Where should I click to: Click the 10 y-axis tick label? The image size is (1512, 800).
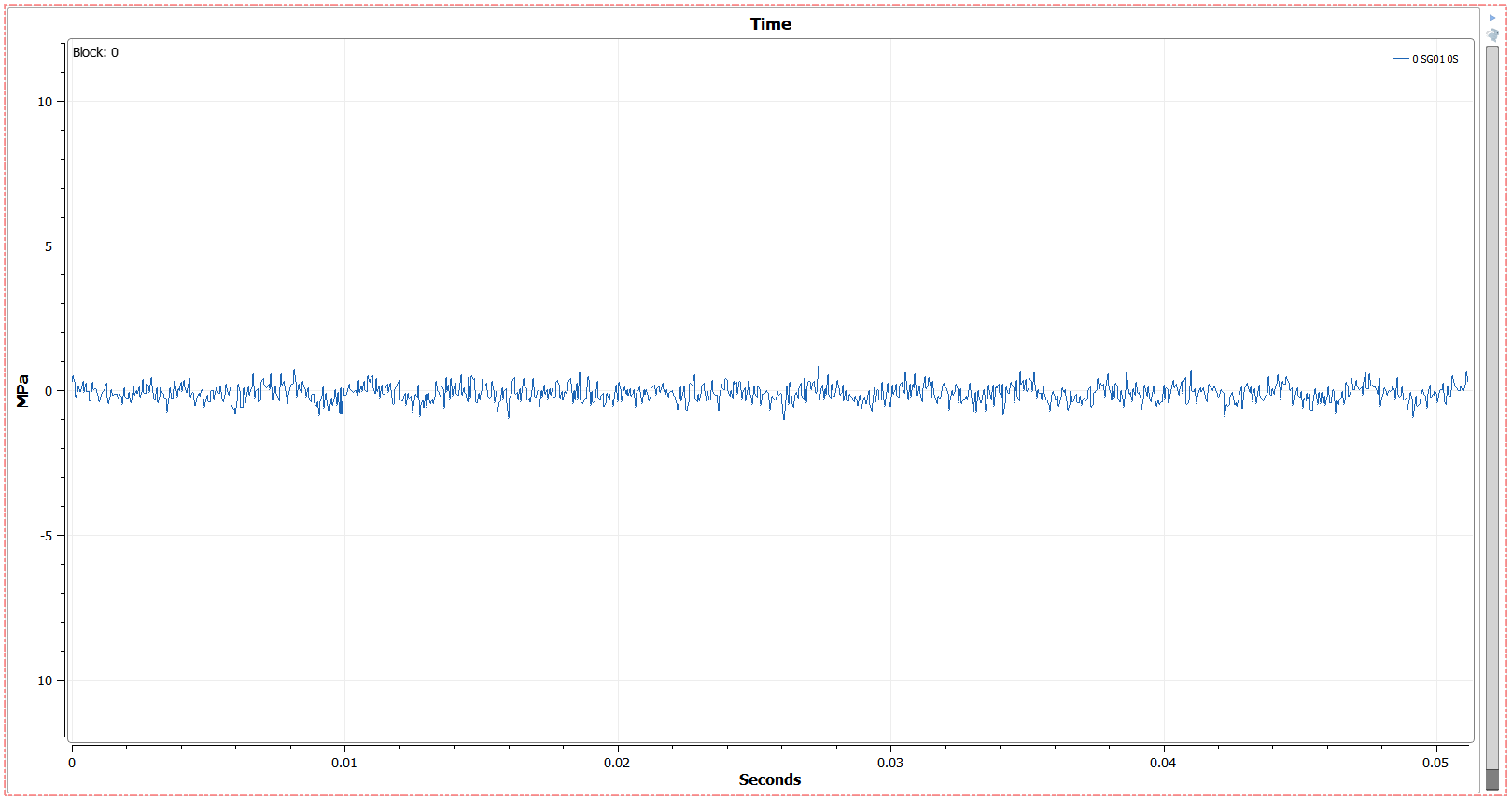45,102
